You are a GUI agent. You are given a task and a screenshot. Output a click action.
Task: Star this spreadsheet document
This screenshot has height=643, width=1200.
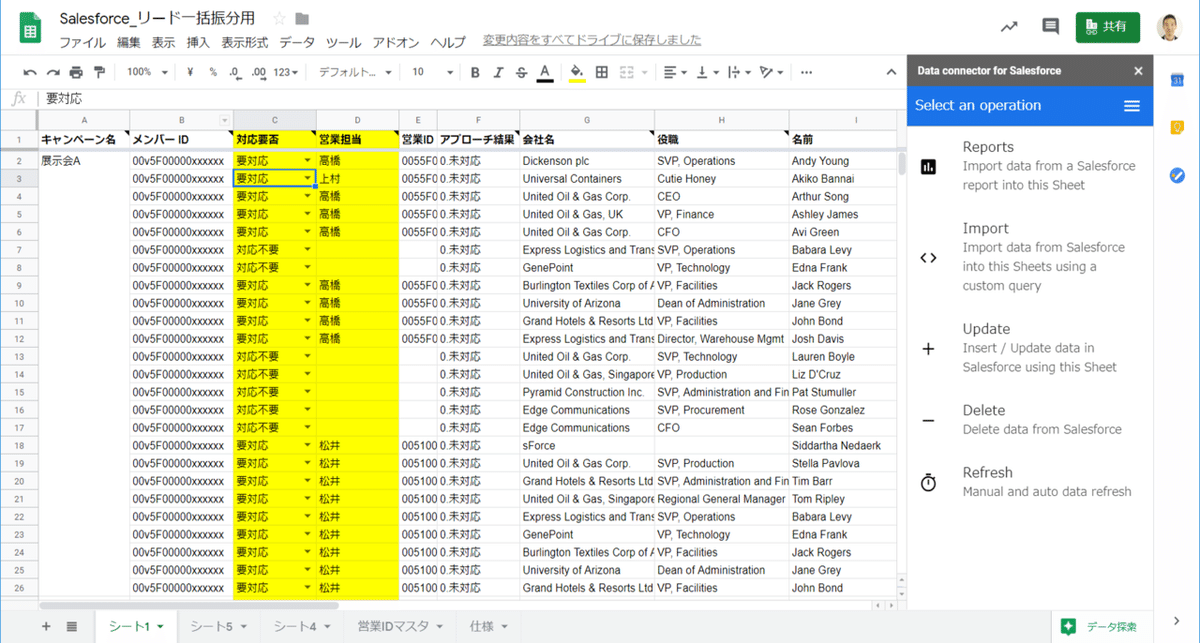tap(279, 19)
